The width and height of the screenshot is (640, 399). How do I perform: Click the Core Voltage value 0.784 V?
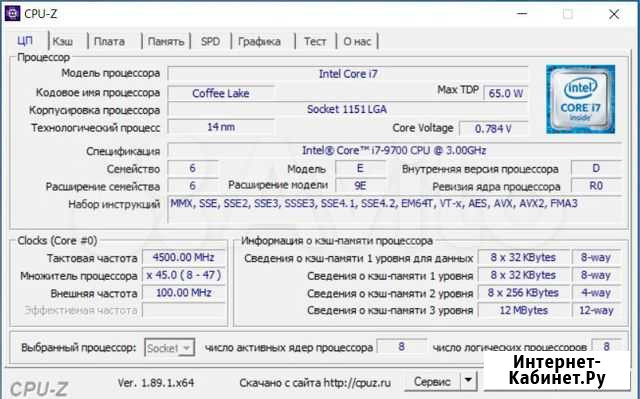[x=493, y=129]
